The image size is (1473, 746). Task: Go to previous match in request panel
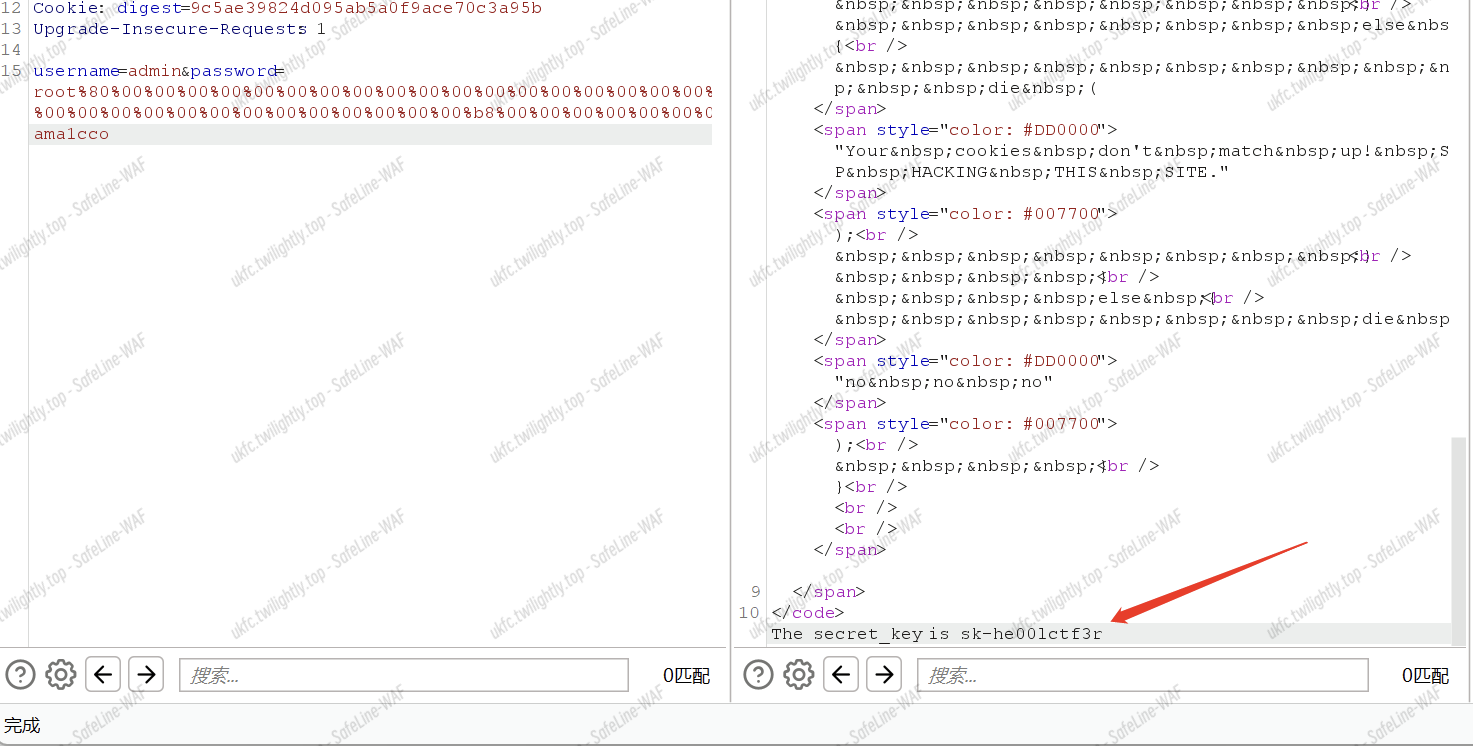104,675
